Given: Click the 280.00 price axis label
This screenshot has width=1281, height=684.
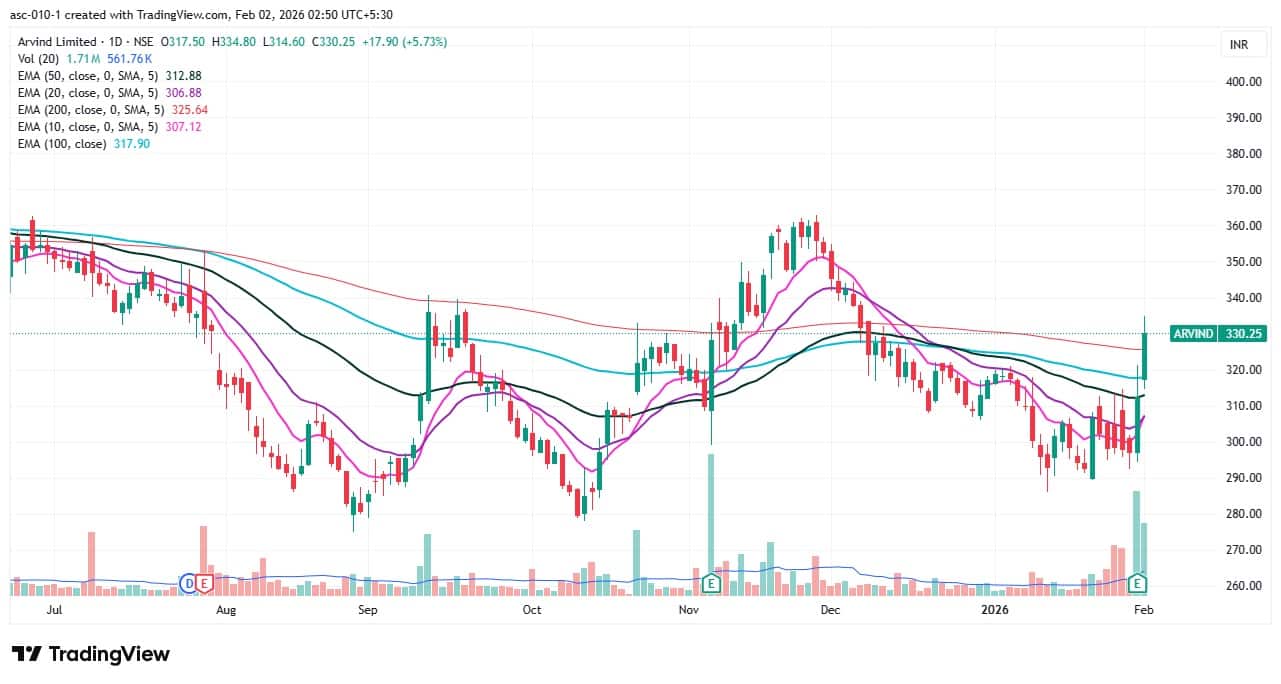Looking at the screenshot, I should [1241, 514].
